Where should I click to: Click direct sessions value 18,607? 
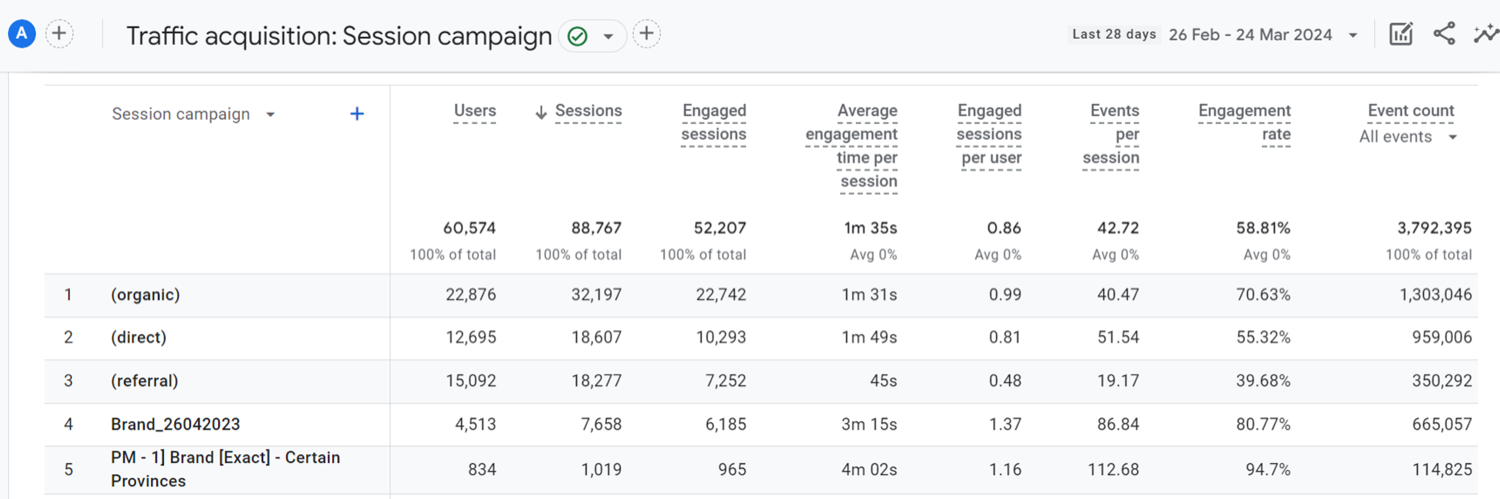pyautogui.click(x=596, y=338)
